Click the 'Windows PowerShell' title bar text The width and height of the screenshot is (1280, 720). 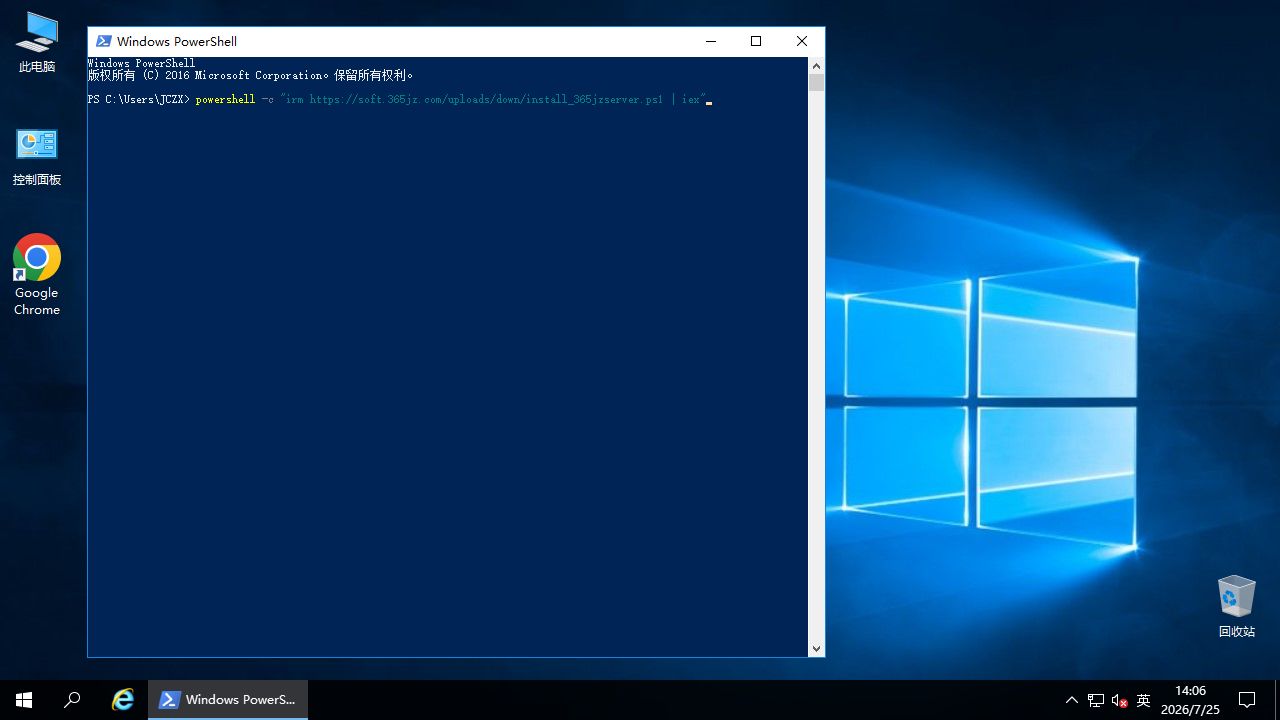pos(177,41)
